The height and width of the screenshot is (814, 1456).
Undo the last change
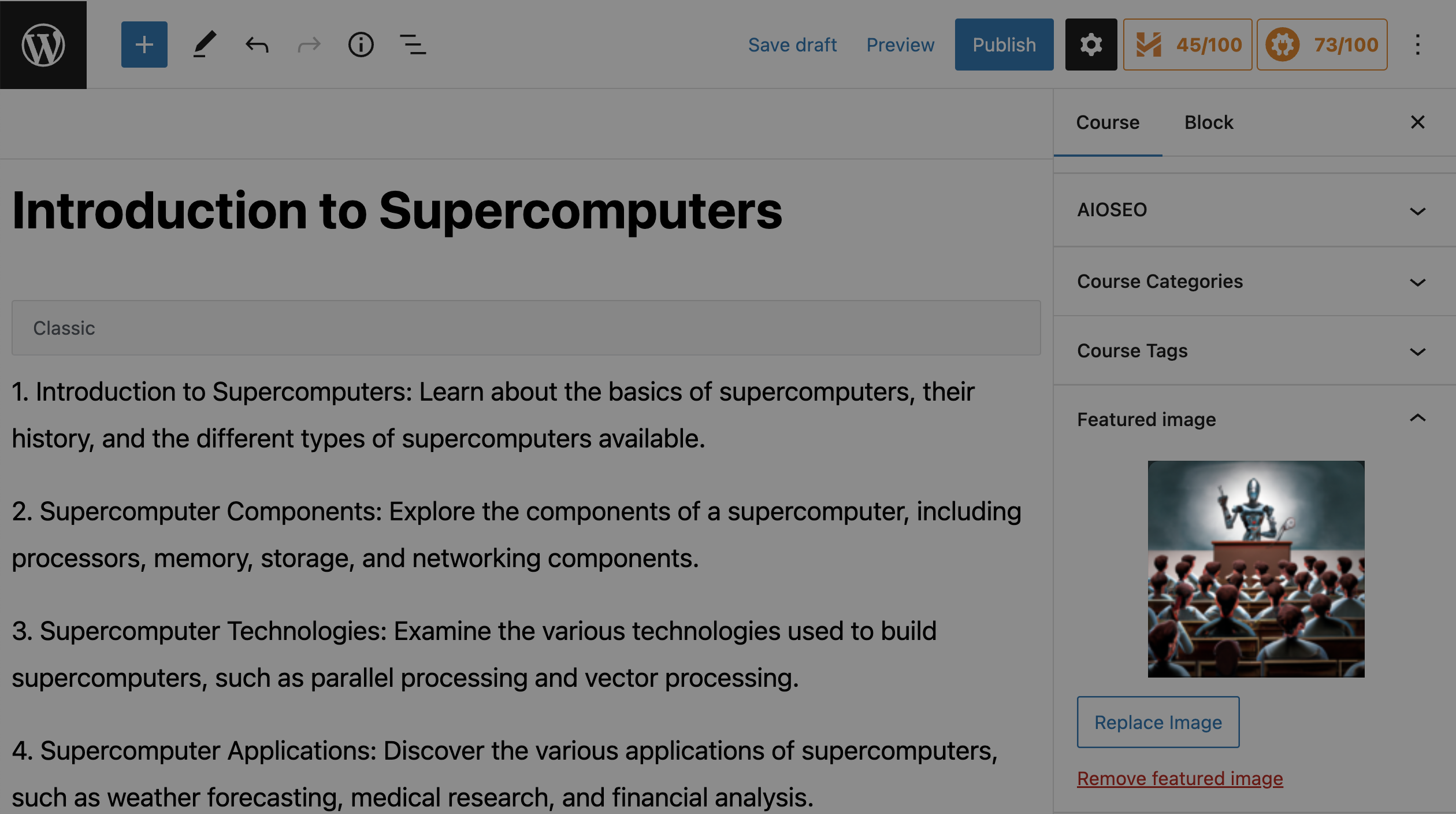pos(257,45)
